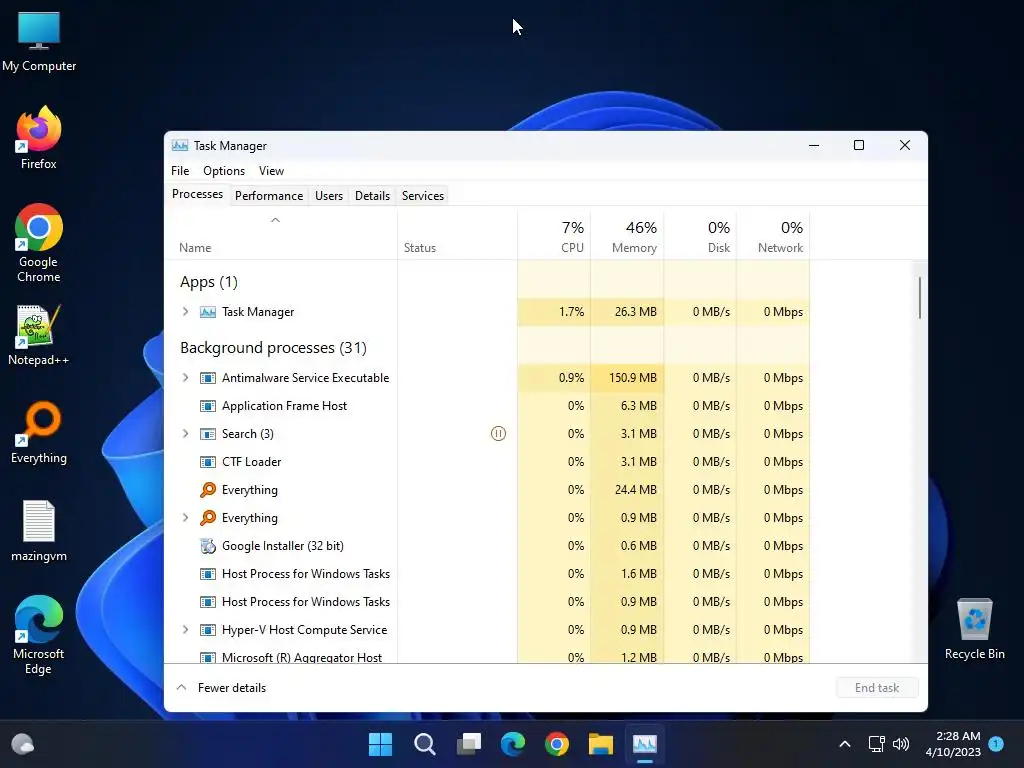The height and width of the screenshot is (768, 1024).
Task: Click the Background processes (31) group header
Action: pos(273,347)
